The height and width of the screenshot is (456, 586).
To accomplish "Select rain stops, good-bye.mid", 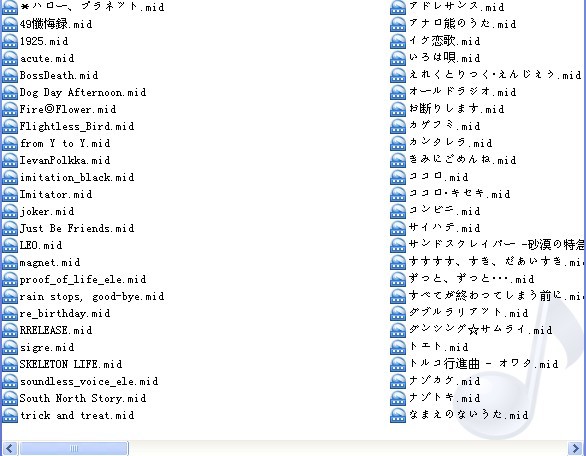I will click(x=92, y=296).
